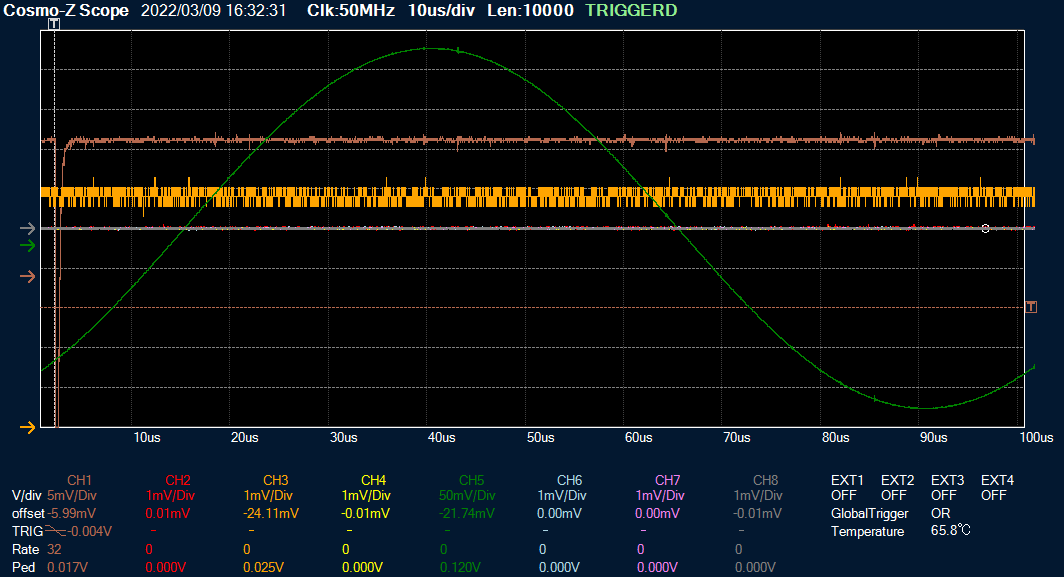
Task: Change CH1 V/div value 5mV/Div
Action: pos(72,495)
